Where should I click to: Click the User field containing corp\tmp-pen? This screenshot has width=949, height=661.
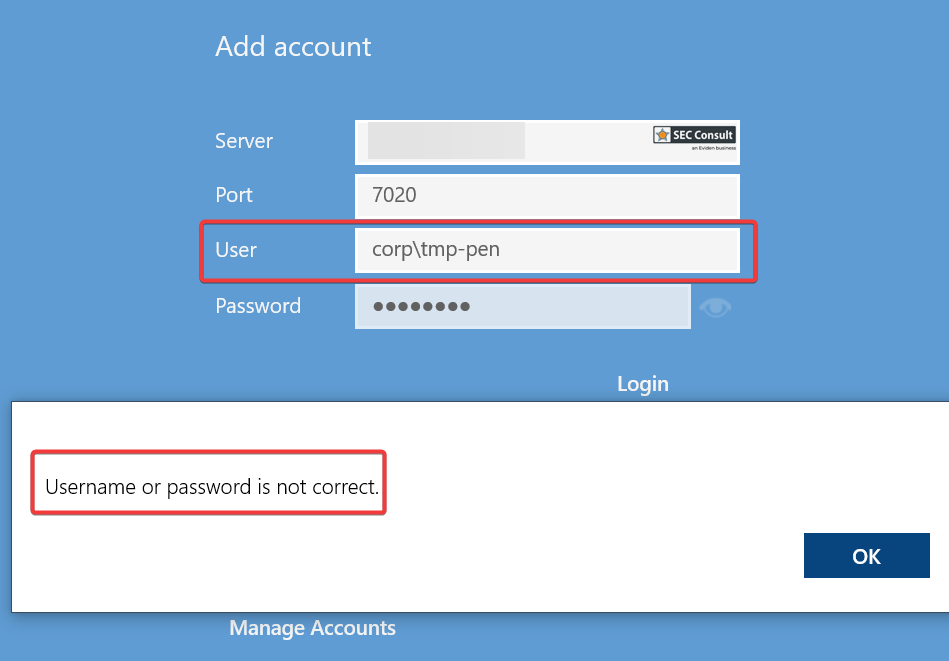546,250
